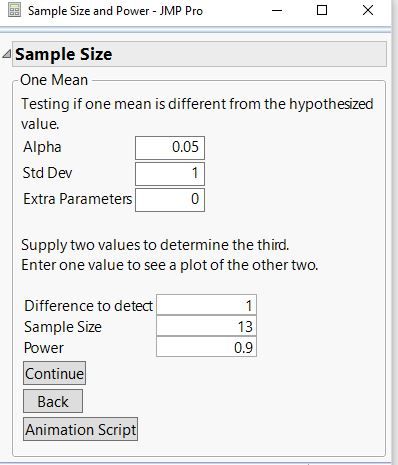Go back with the Back button
The height and width of the screenshot is (465, 398).
click(x=53, y=401)
